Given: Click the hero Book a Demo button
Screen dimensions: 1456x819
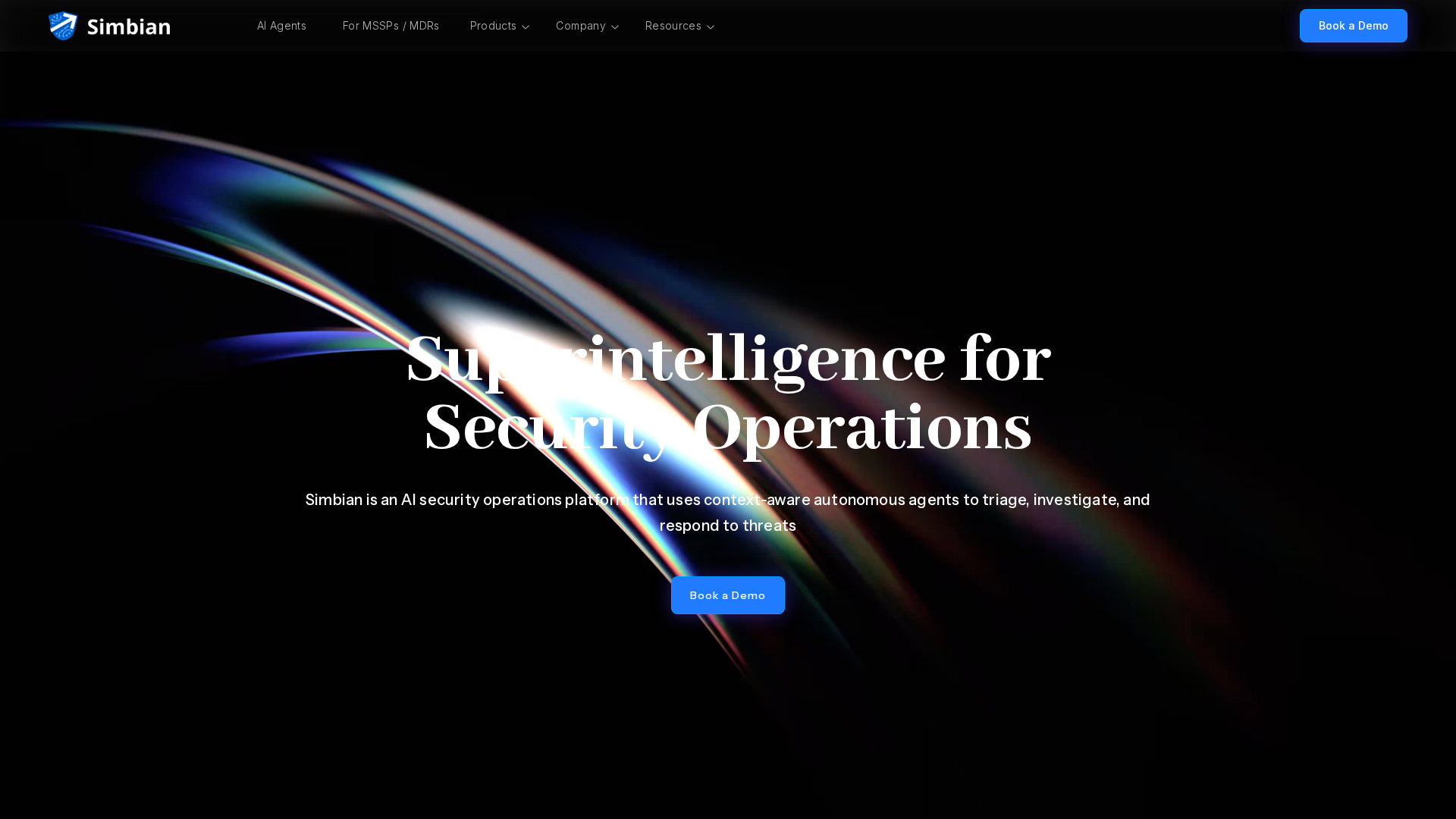Looking at the screenshot, I should (x=728, y=595).
